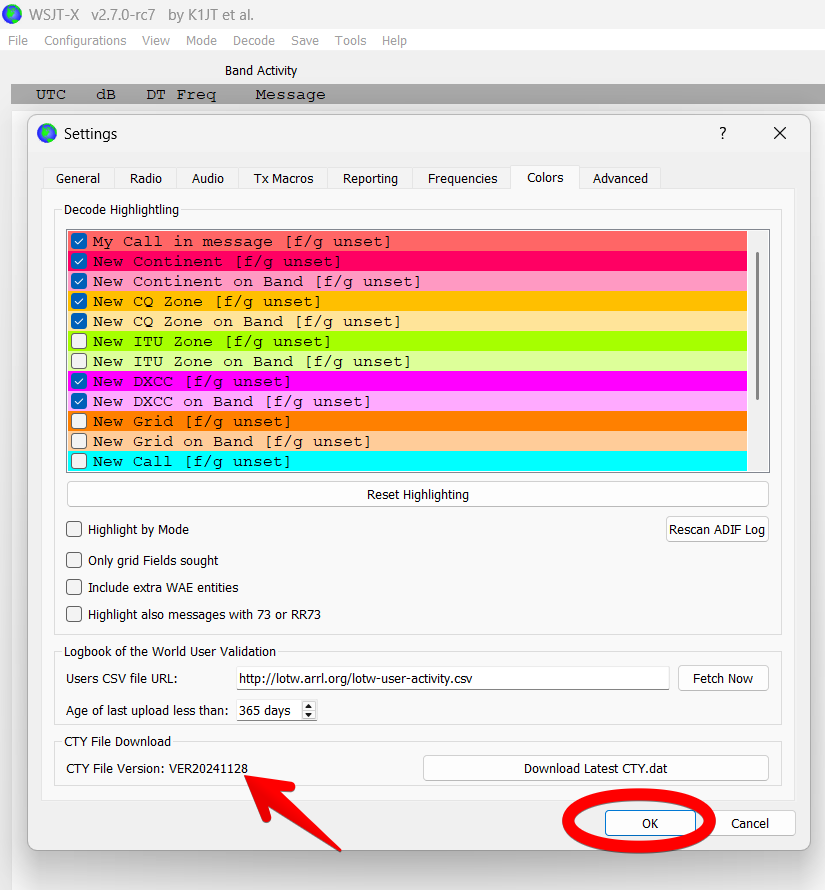Select the green New ITU Zone row
825x890 pixels.
coord(407,341)
